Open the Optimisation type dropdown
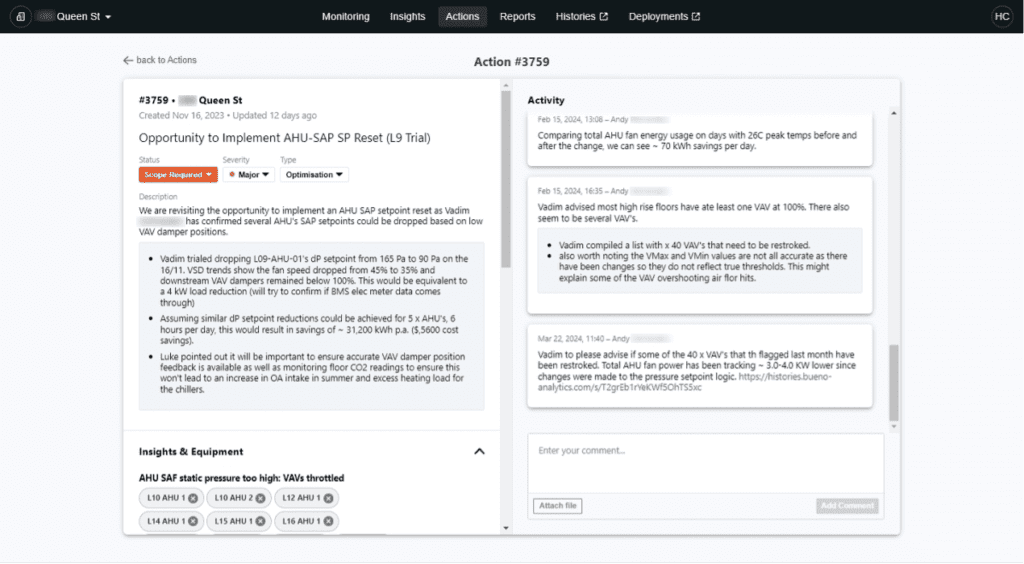The width and height of the screenshot is (1024, 564). (x=313, y=174)
